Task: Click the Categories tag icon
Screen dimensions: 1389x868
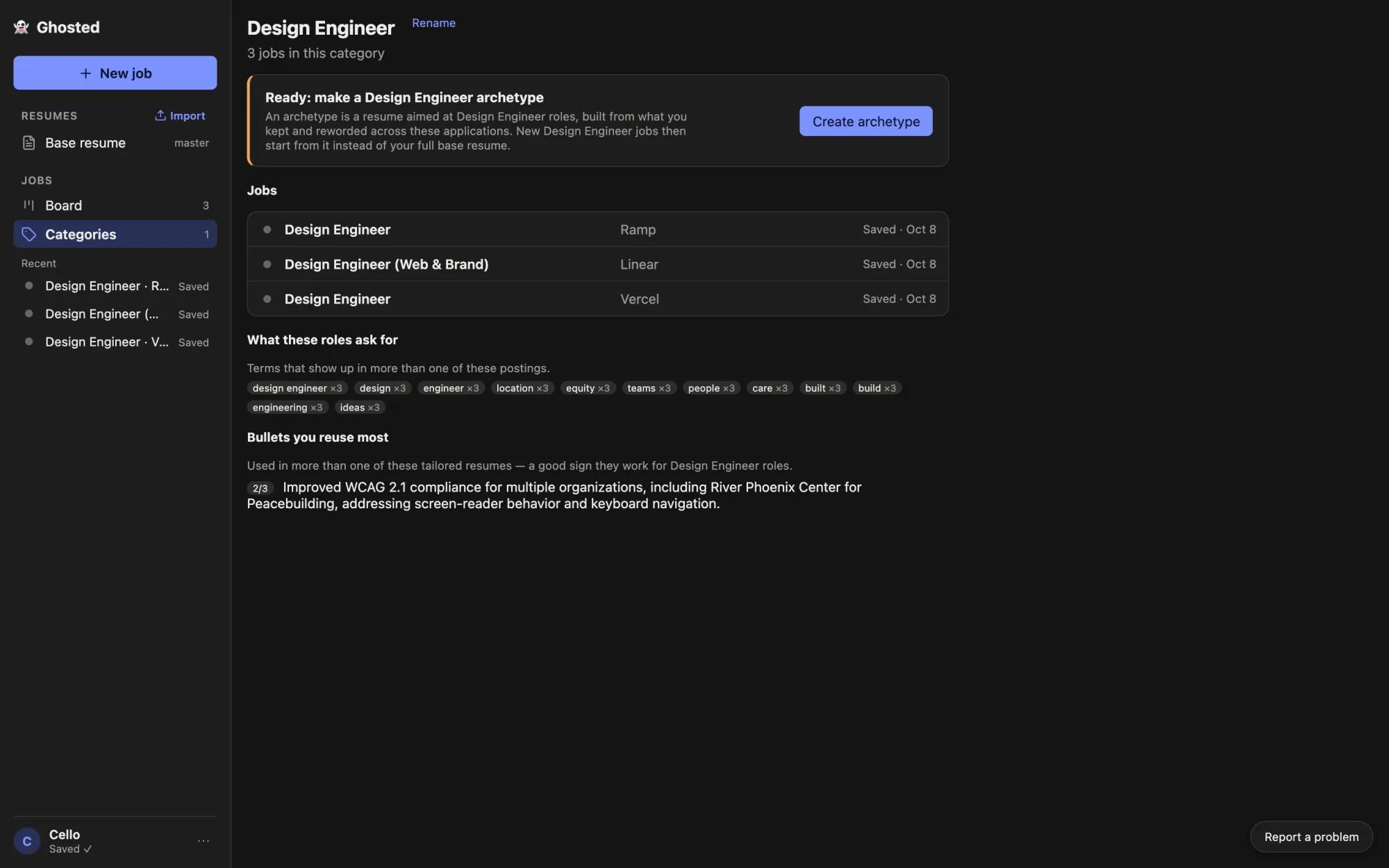Action: coord(28,234)
